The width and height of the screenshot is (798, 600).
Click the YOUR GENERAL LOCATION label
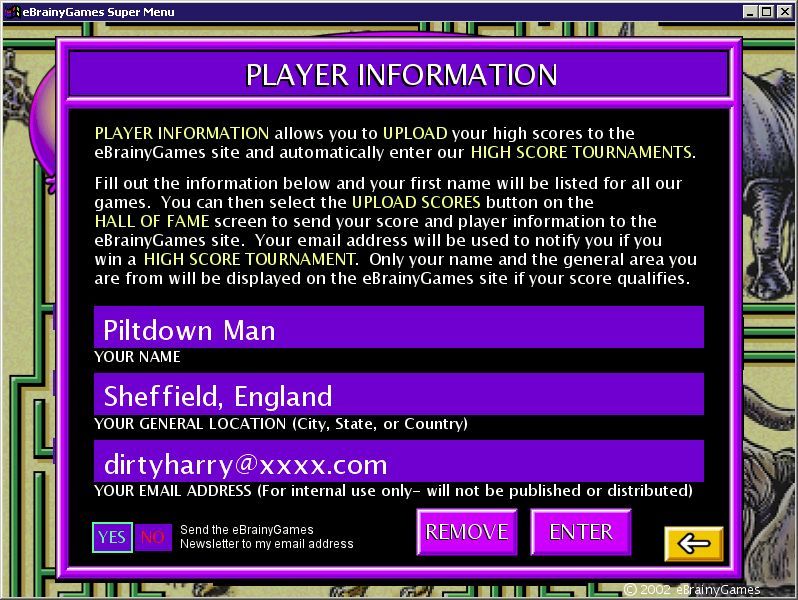point(281,424)
